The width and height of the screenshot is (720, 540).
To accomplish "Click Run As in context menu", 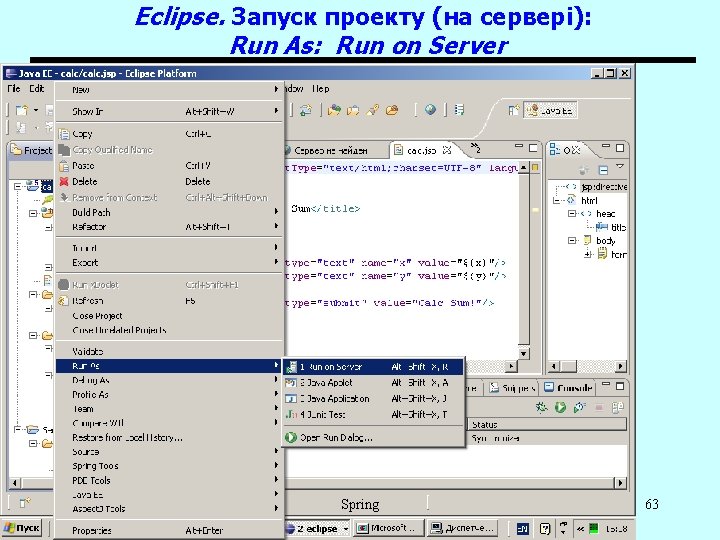I will click(x=169, y=366).
